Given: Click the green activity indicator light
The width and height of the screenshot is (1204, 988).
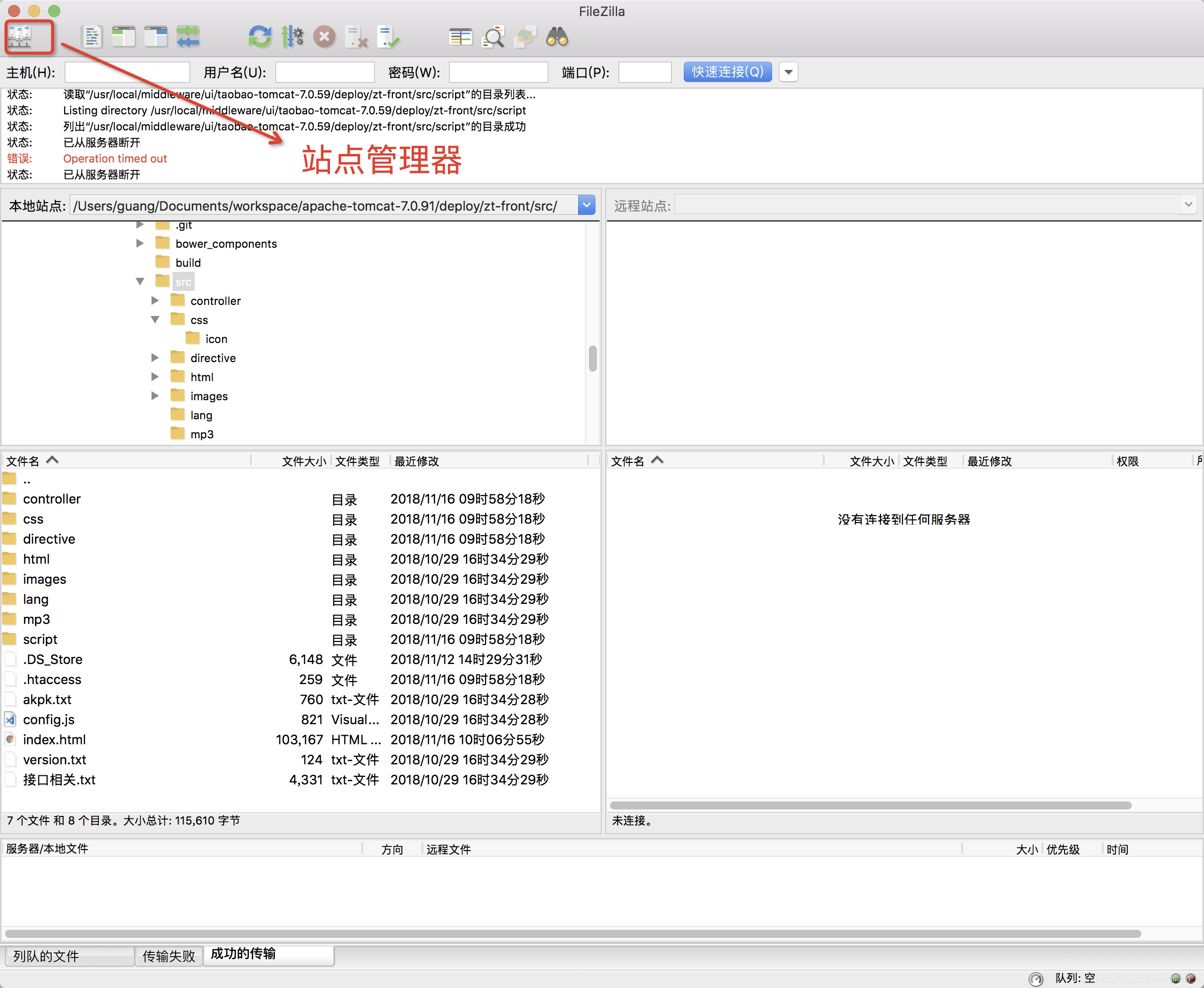Looking at the screenshot, I should (x=1175, y=978).
